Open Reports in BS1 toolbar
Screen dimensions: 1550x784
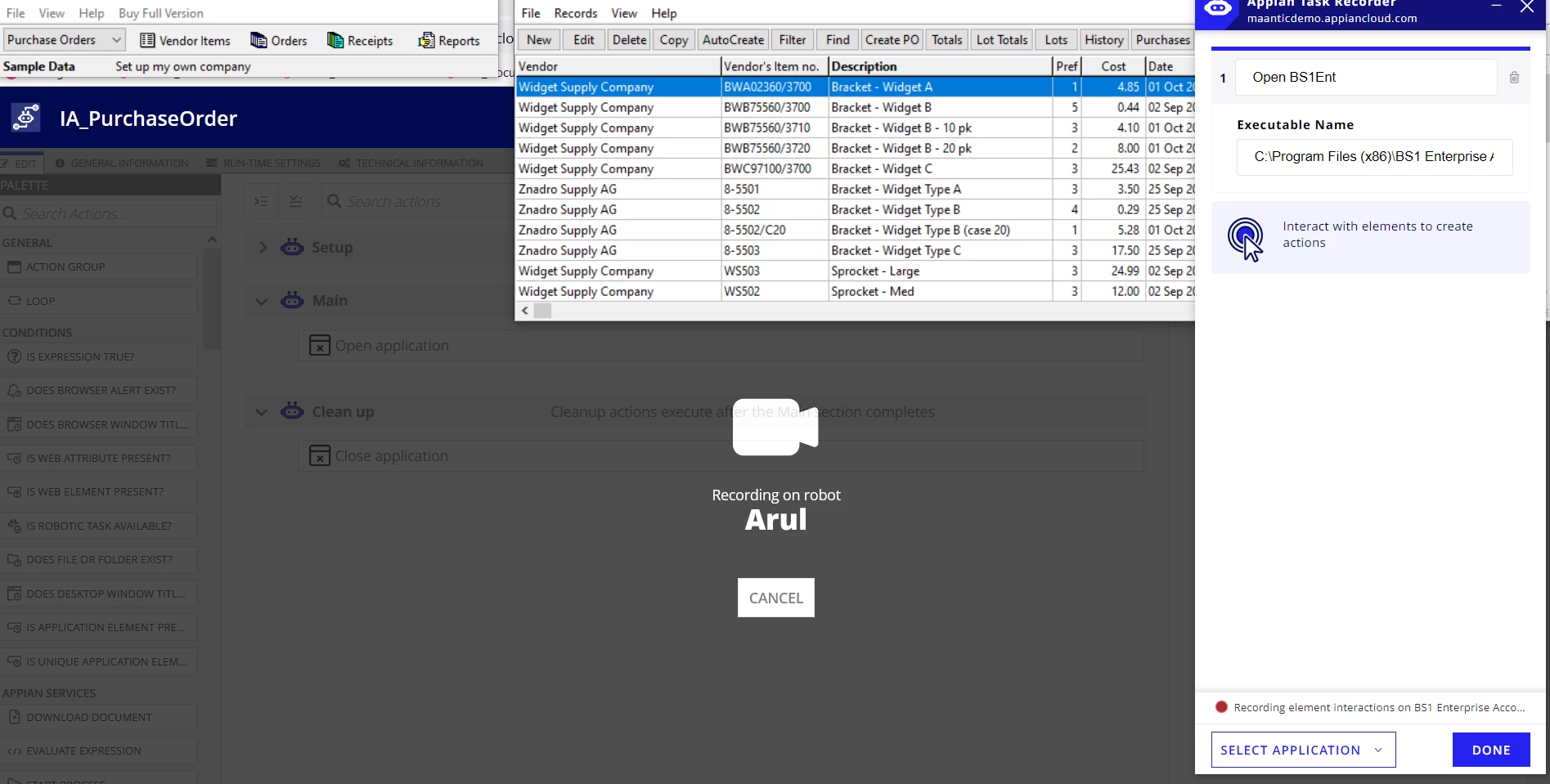448,40
